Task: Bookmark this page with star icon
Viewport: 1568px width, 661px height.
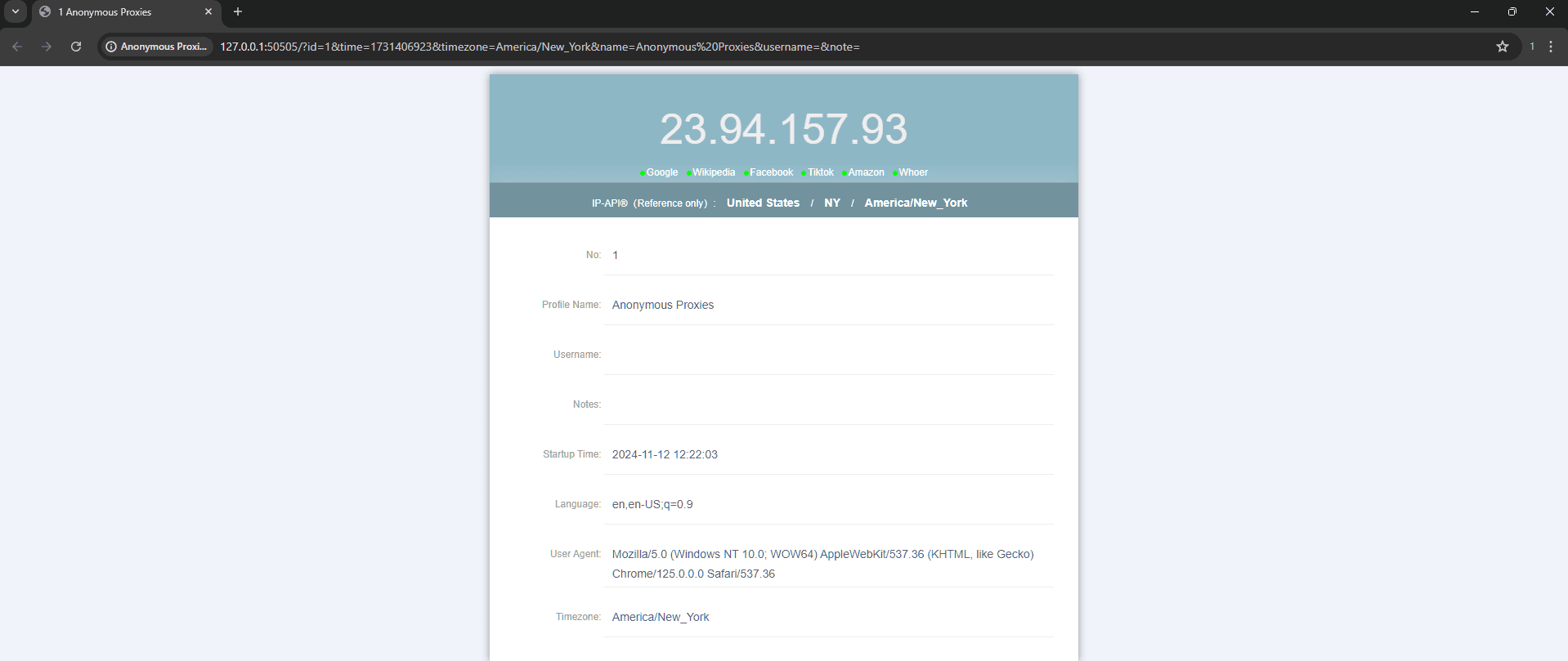Action: (x=1503, y=47)
